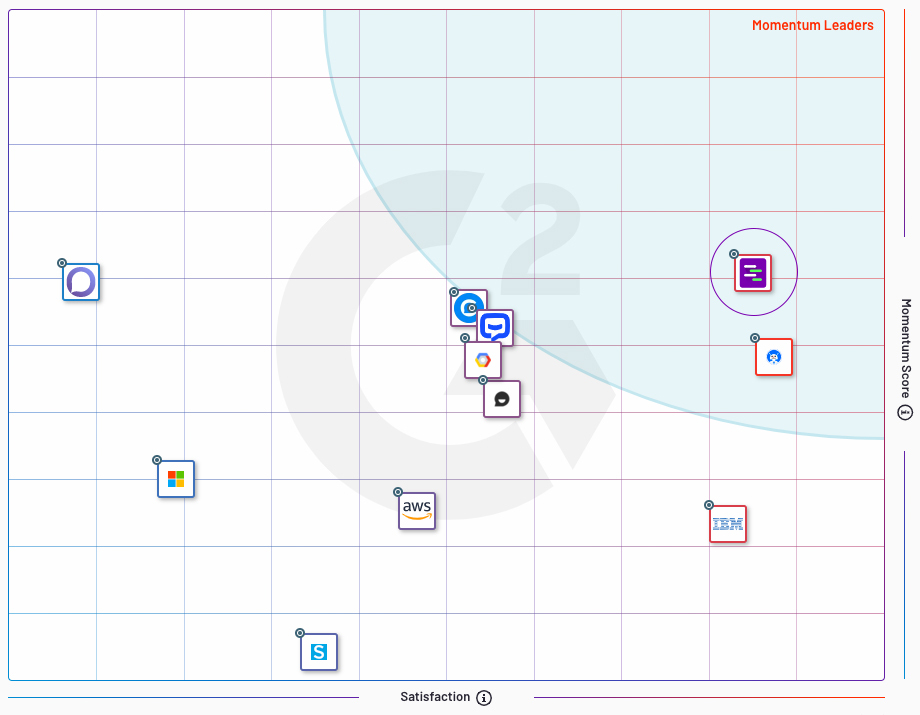Click the purple ring logo tile
Viewport: 920px width, 715px height.
81,282
